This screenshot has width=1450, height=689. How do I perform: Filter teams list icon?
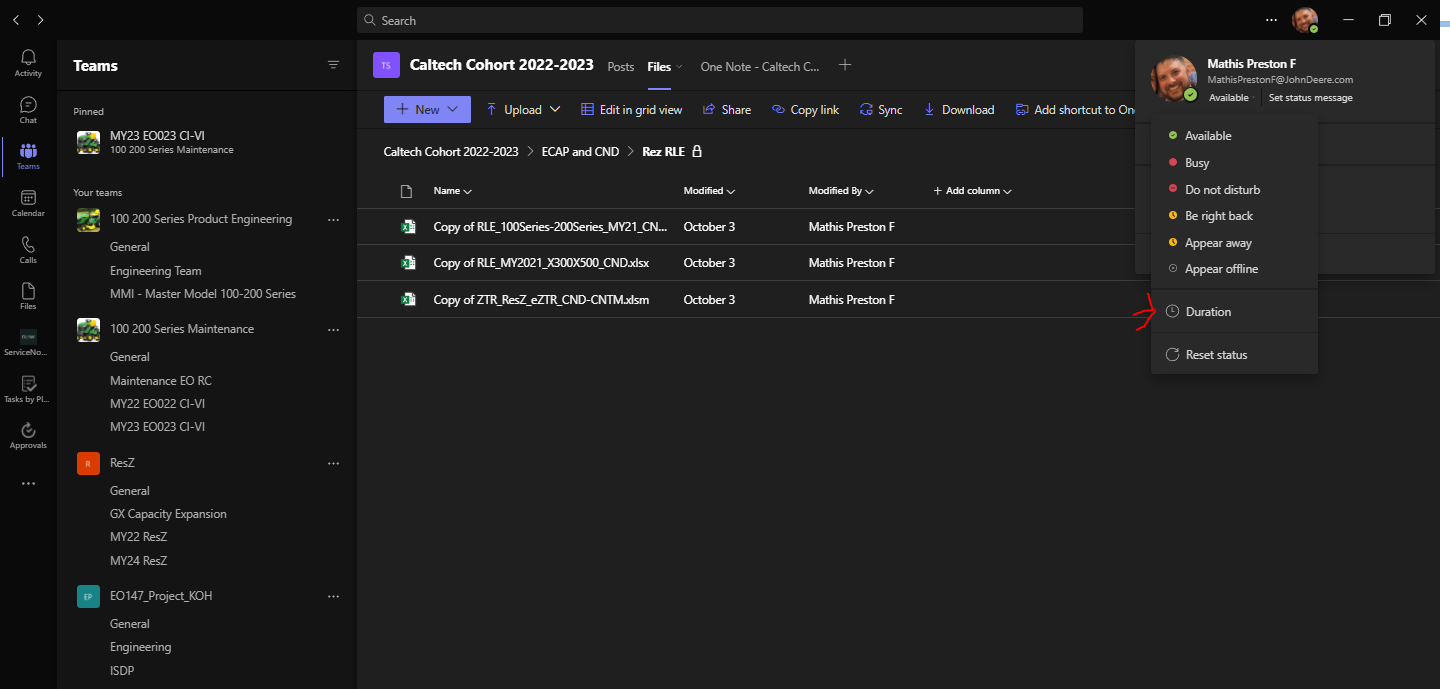[334, 64]
